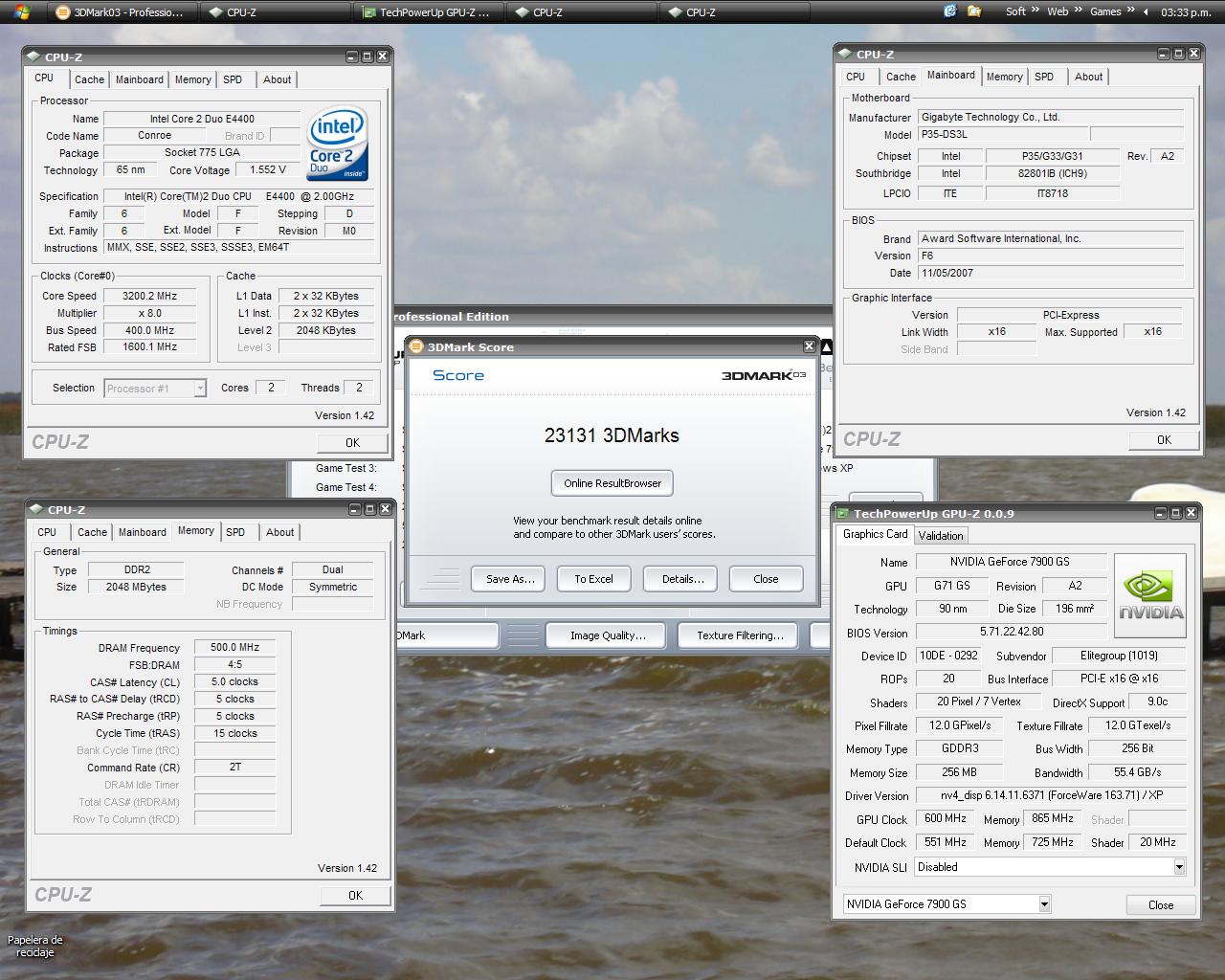Close the 3DMark Score dialog via X
Viewport: 1225px width, 980px height.
(x=809, y=346)
